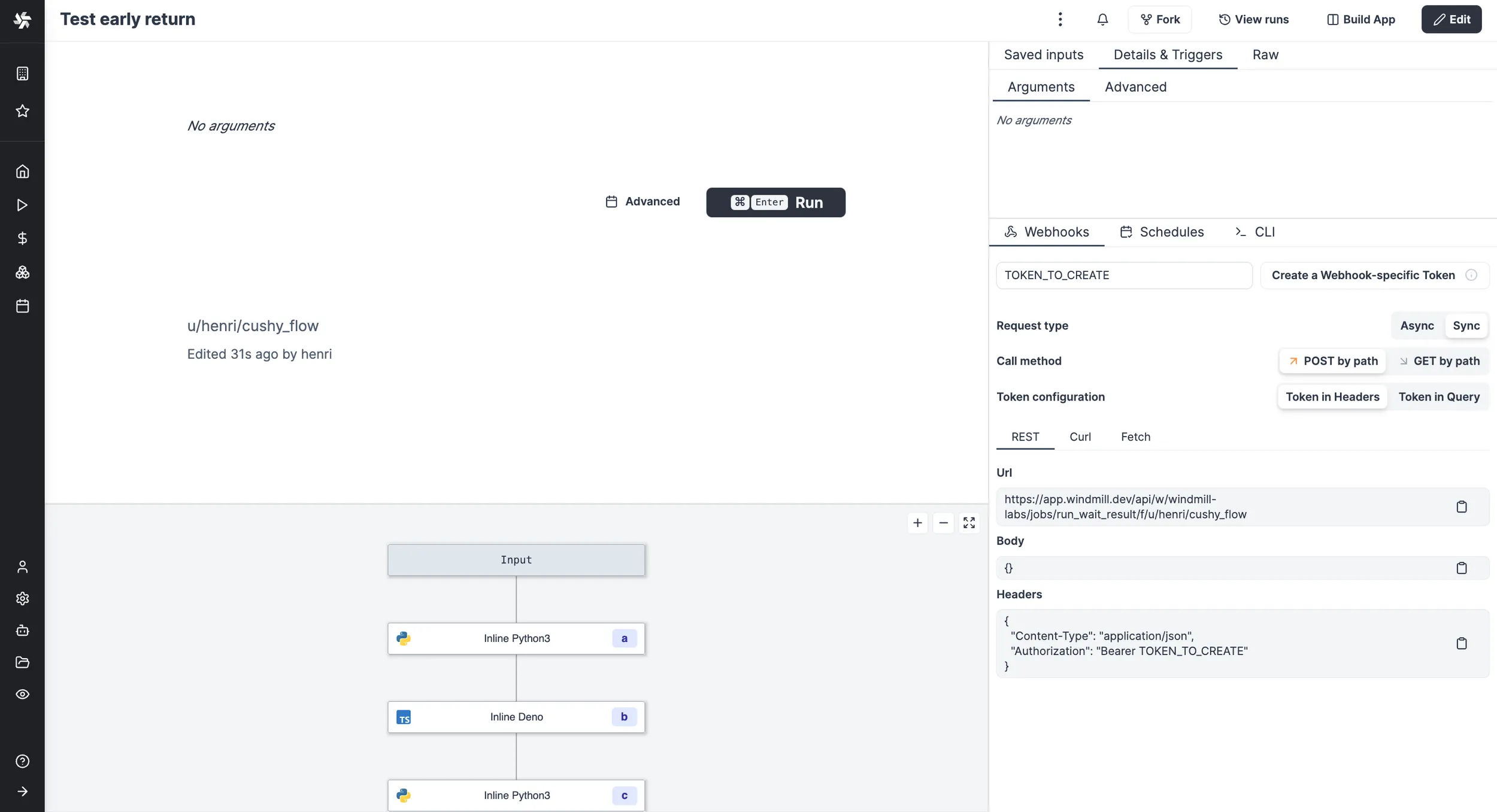The image size is (1497, 812).
Task: Switch to the Curl tab
Action: pos(1080,436)
